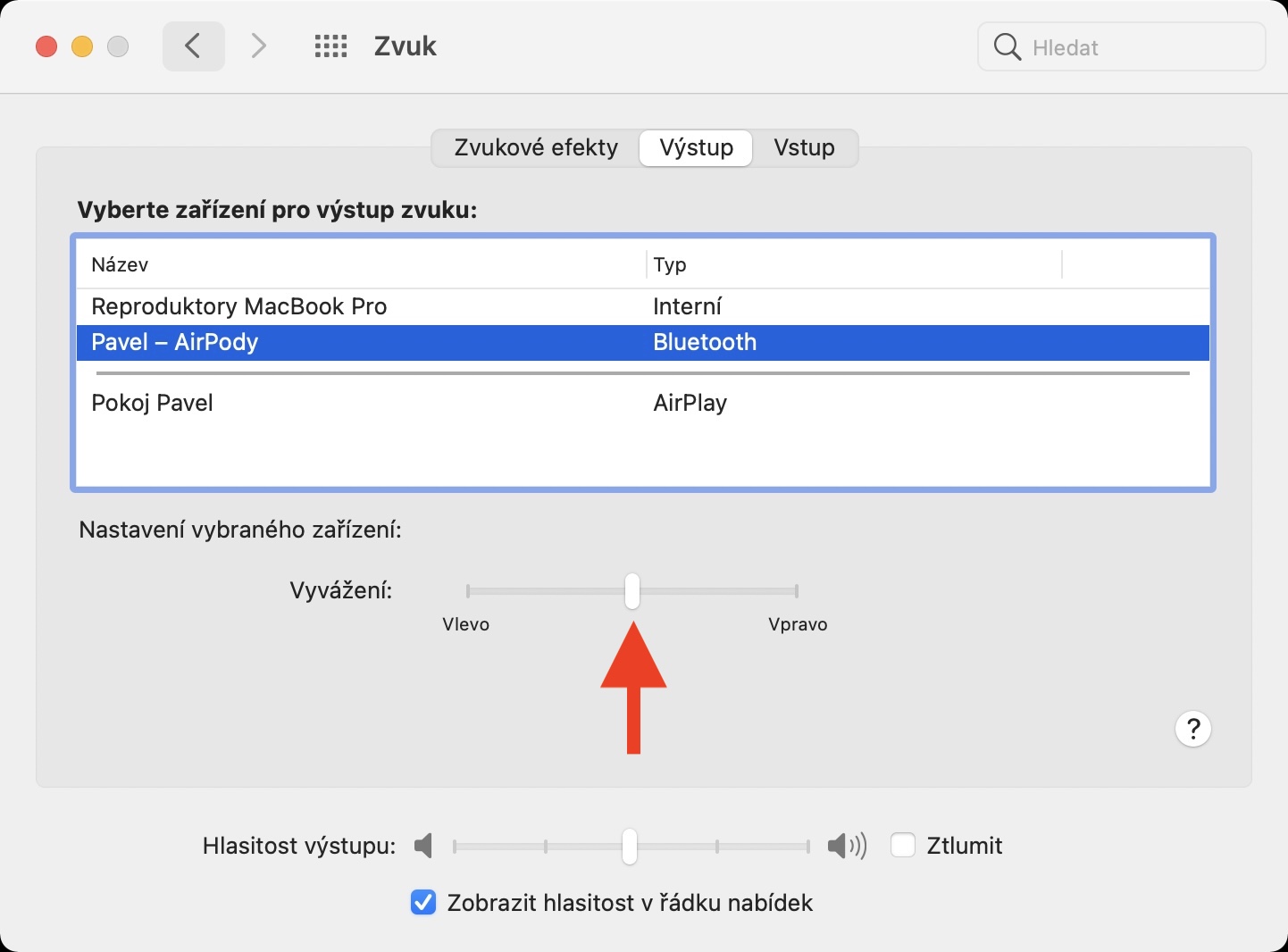1288x952 pixels.
Task: Show all preferences via the grid icon
Action: pyautogui.click(x=330, y=46)
